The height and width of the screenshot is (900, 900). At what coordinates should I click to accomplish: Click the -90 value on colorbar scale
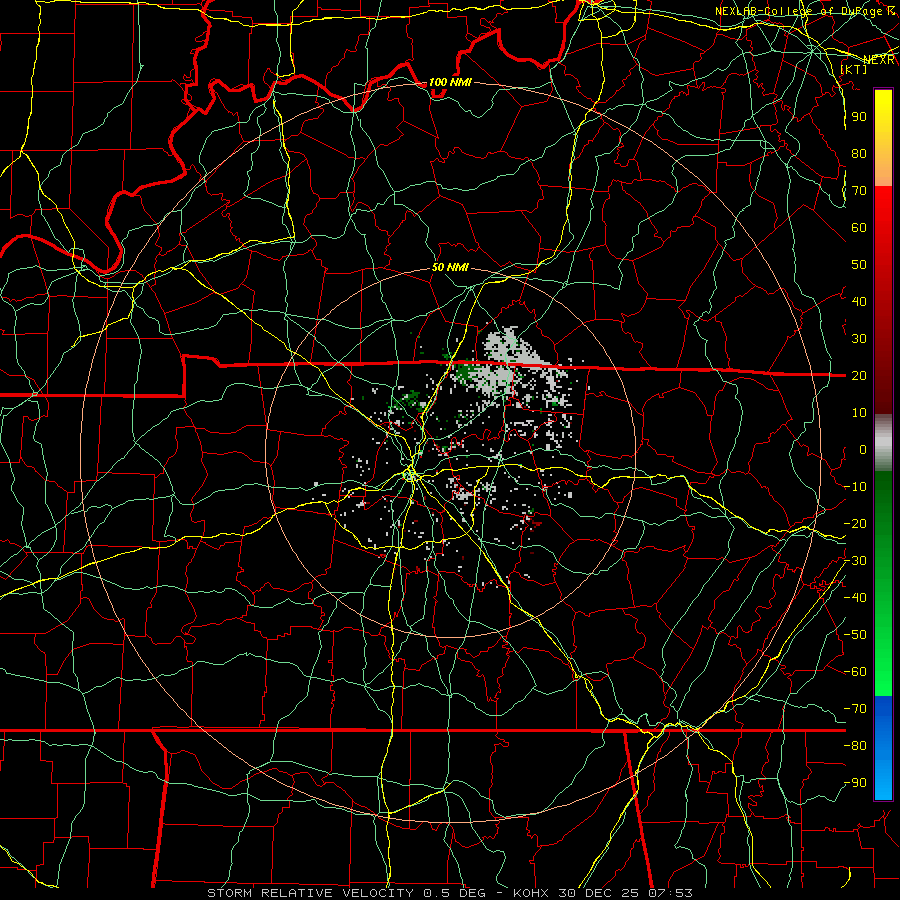(x=855, y=782)
